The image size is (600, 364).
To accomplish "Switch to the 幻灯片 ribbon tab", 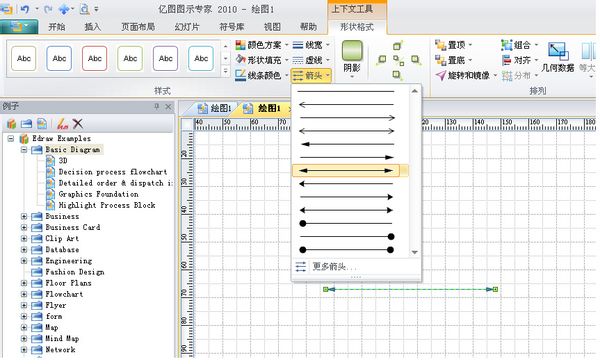I will coord(187,27).
